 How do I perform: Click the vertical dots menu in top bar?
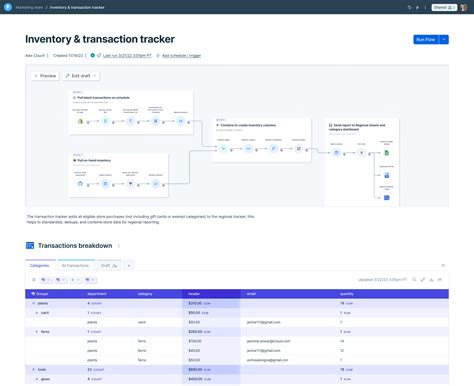(x=425, y=7)
